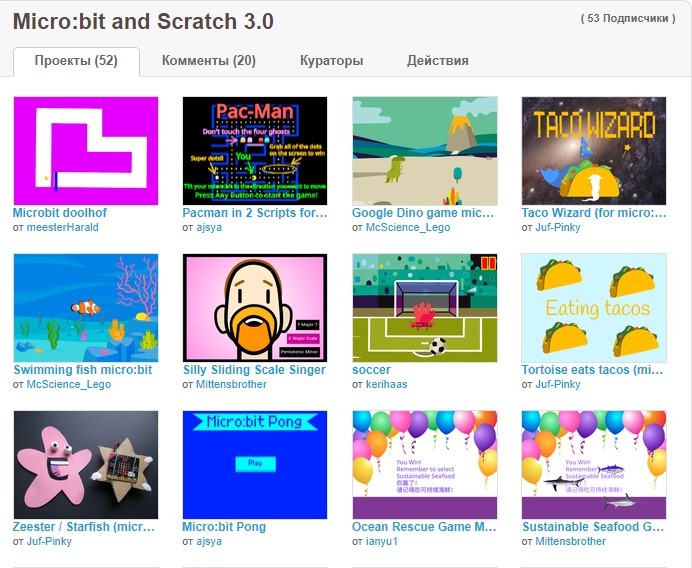Screen dimensions: 692x568
Task: Open the Ocean Rescue Game thumbnail
Action: point(425,465)
